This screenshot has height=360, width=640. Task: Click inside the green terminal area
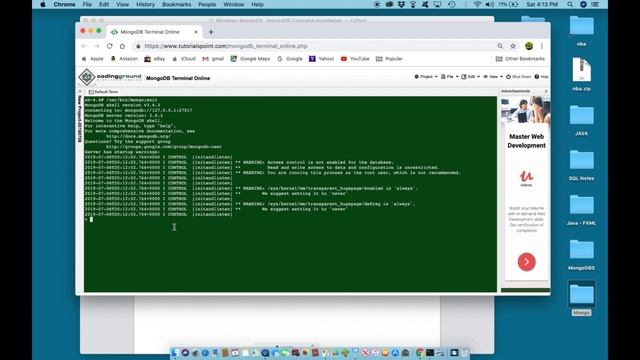coord(290,194)
